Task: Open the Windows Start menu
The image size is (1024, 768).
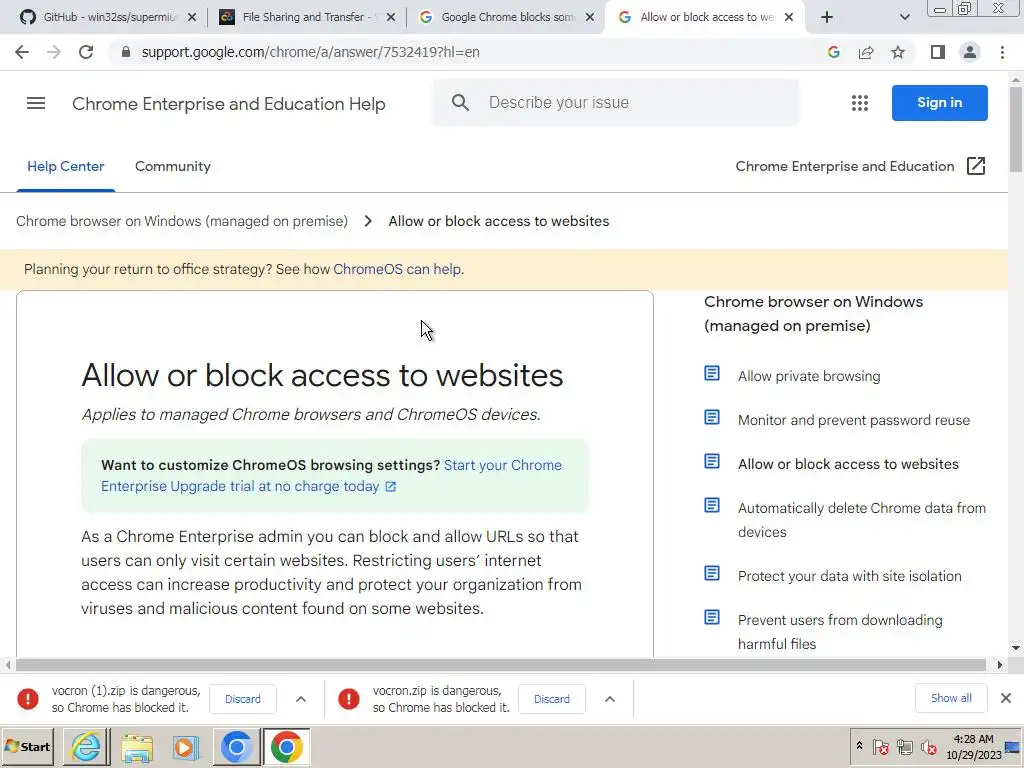Action: coord(27,746)
